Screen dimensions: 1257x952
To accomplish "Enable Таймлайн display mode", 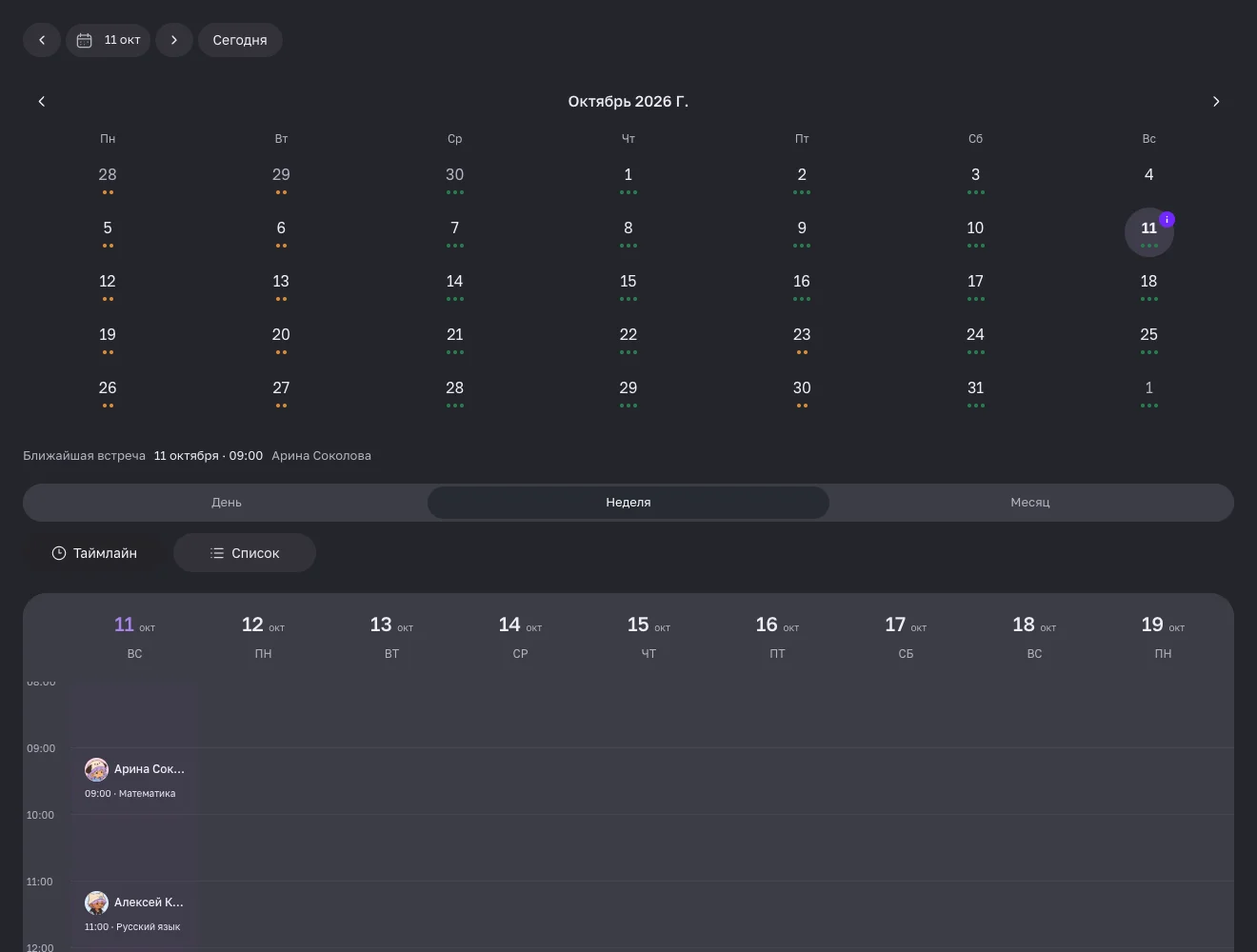I will (x=94, y=553).
